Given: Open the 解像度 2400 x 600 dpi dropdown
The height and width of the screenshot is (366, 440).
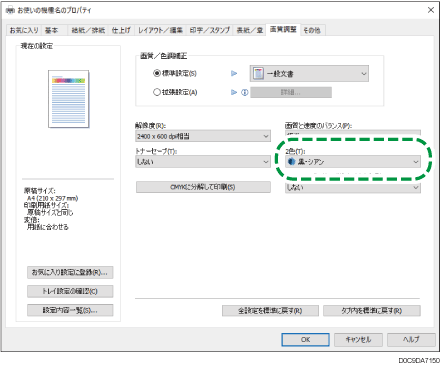Looking at the screenshot, I should (203, 136).
